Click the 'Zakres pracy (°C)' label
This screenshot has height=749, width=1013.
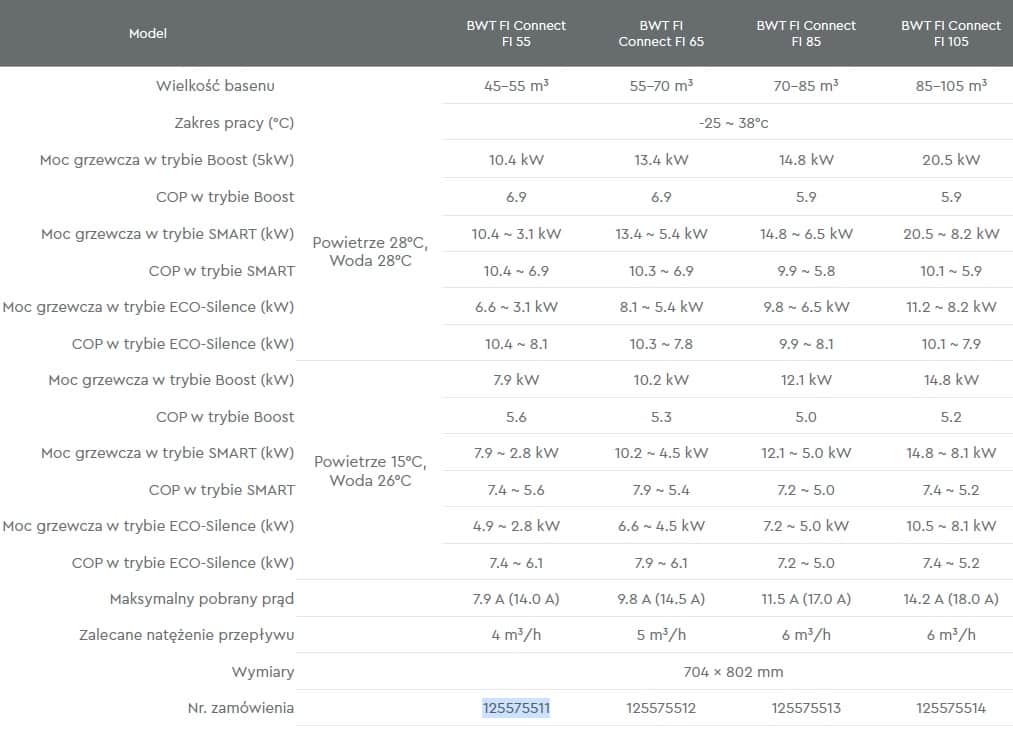[x=234, y=123]
